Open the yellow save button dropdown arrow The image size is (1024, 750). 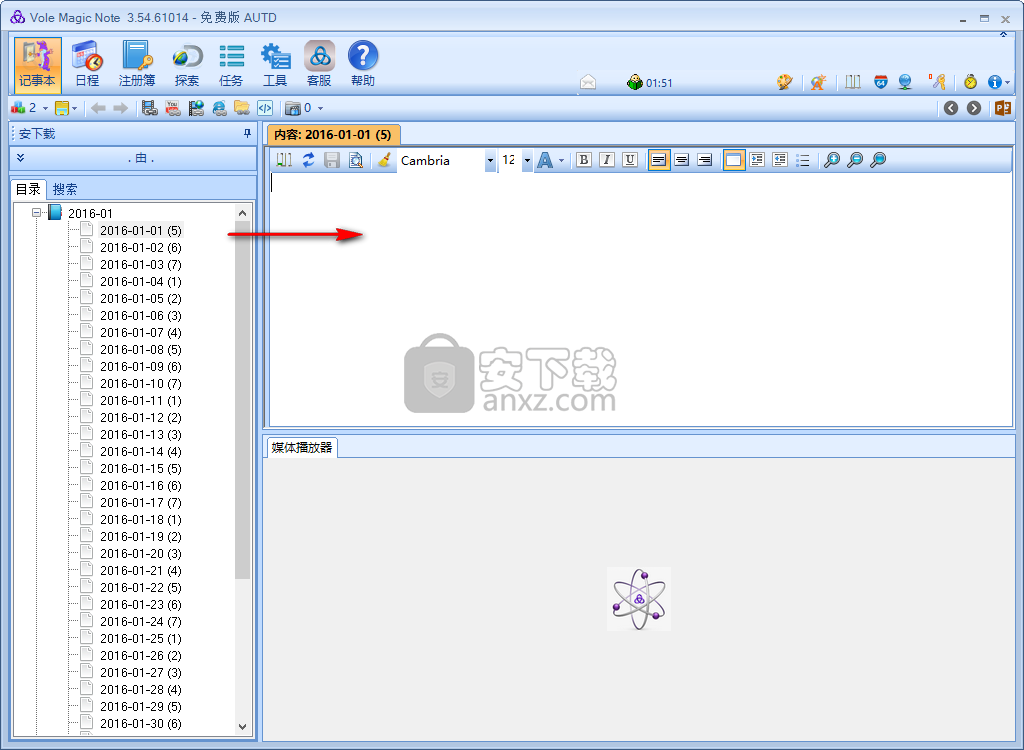[x=74, y=108]
